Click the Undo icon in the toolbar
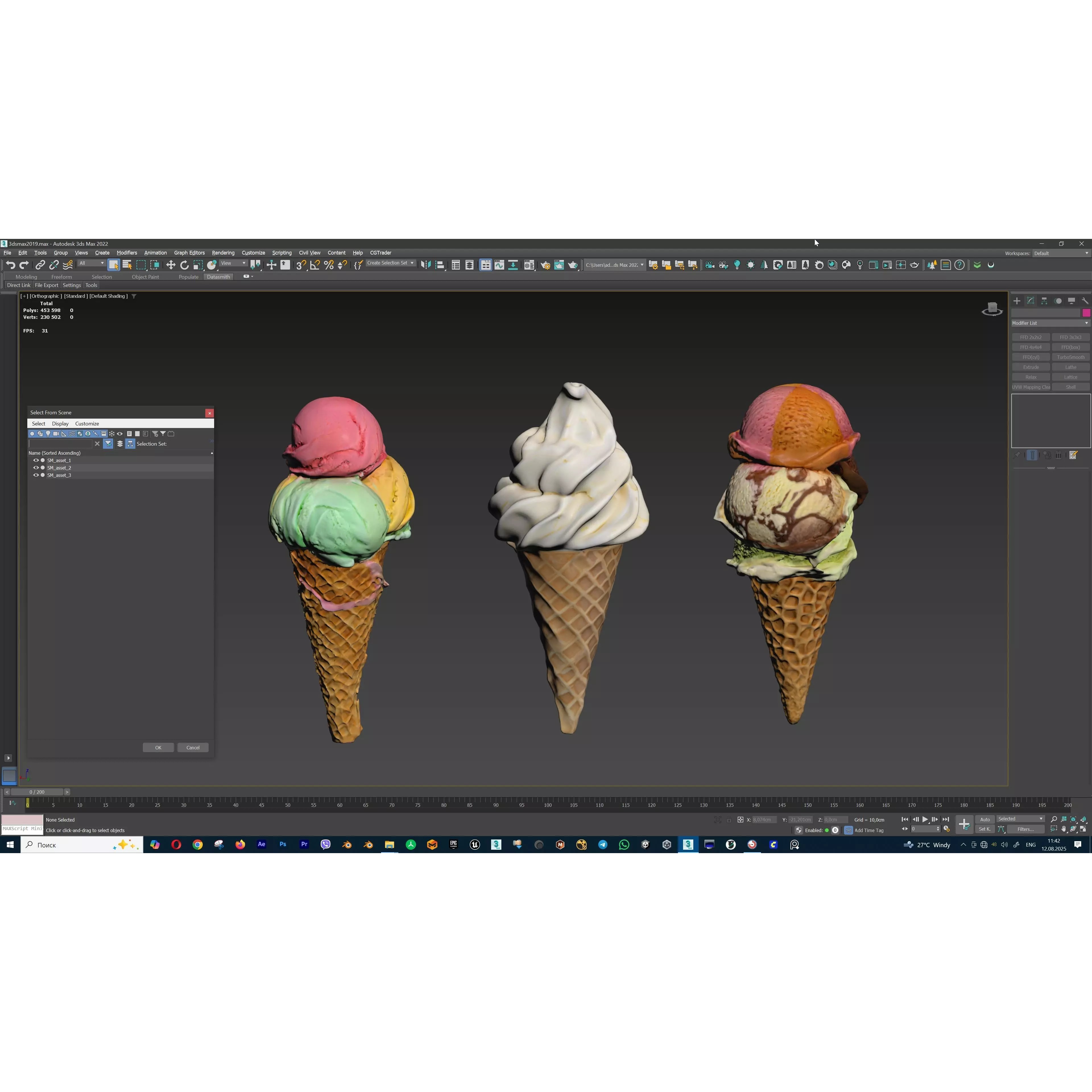Viewport: 1092px width, 1092px height. point(10,264)
